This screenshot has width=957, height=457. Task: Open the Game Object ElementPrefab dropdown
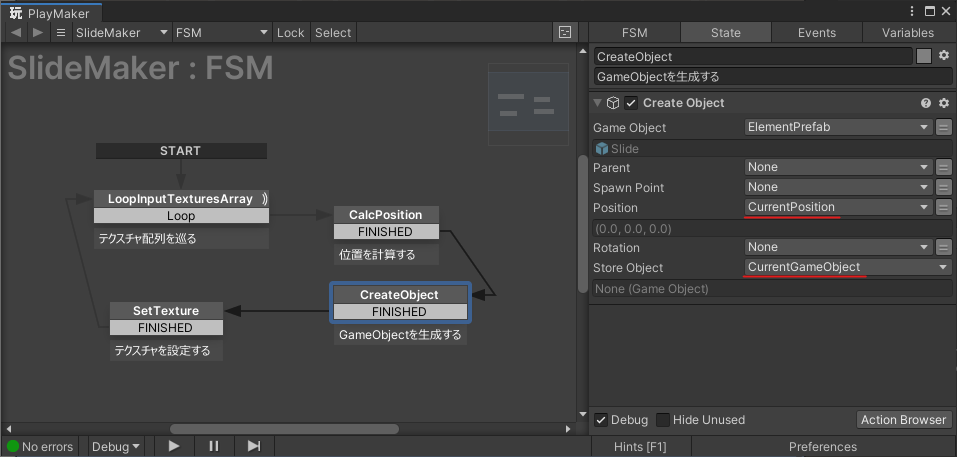click(x=838, y=127)
